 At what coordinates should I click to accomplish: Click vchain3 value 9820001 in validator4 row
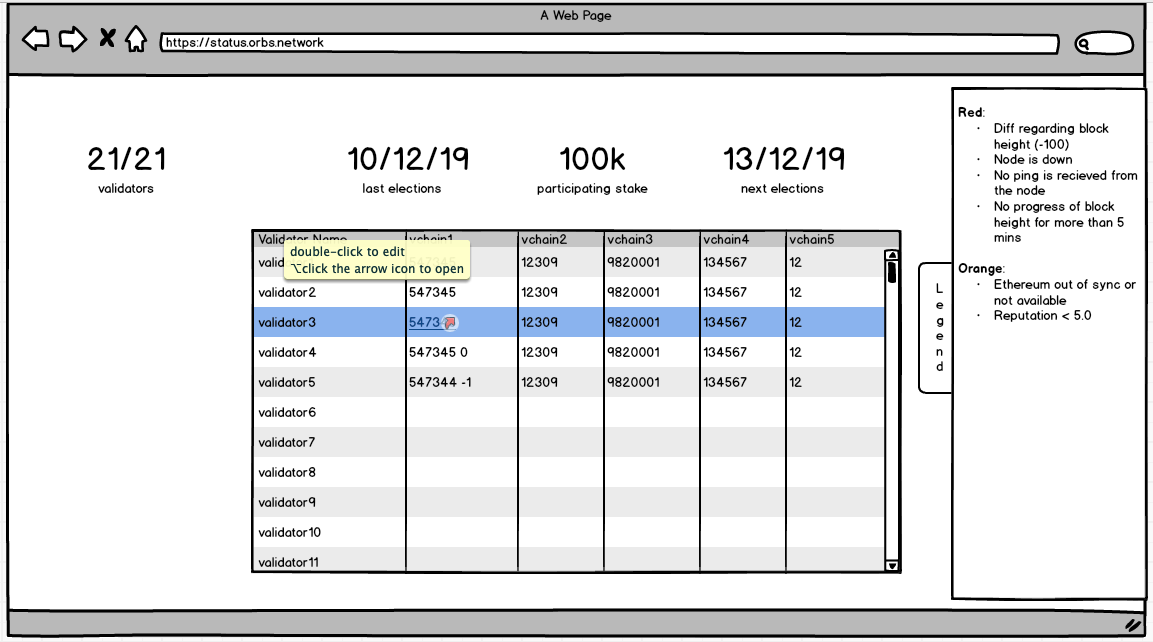point(633,352)
